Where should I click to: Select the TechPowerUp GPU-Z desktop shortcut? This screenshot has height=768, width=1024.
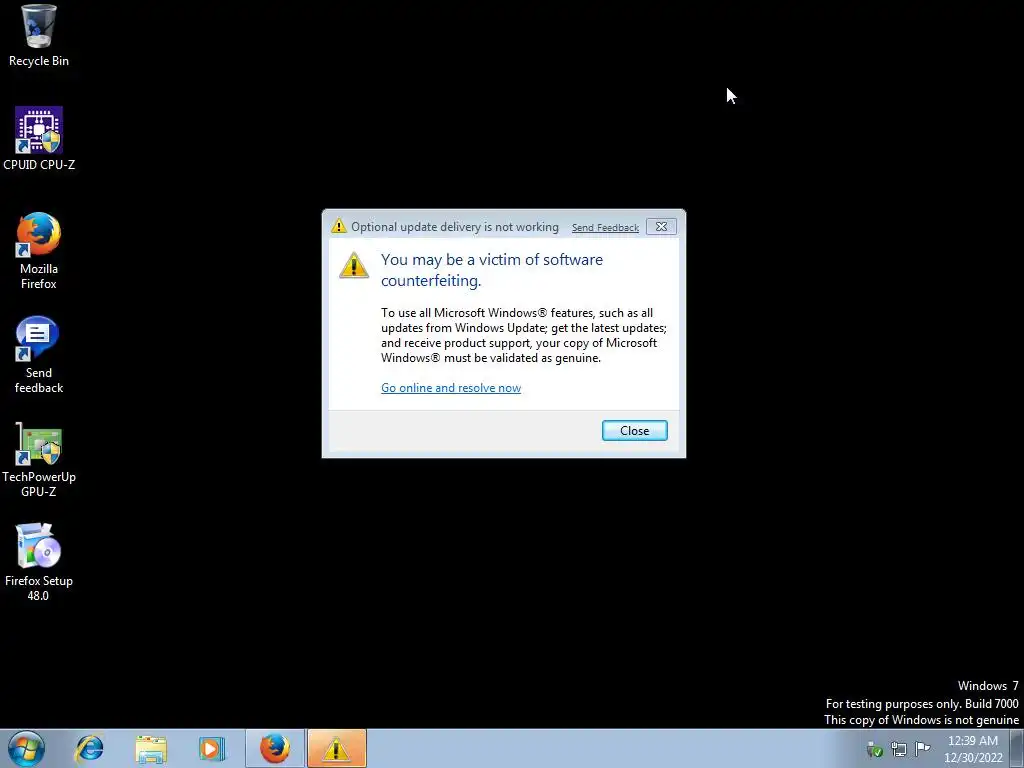coord(39,459)
